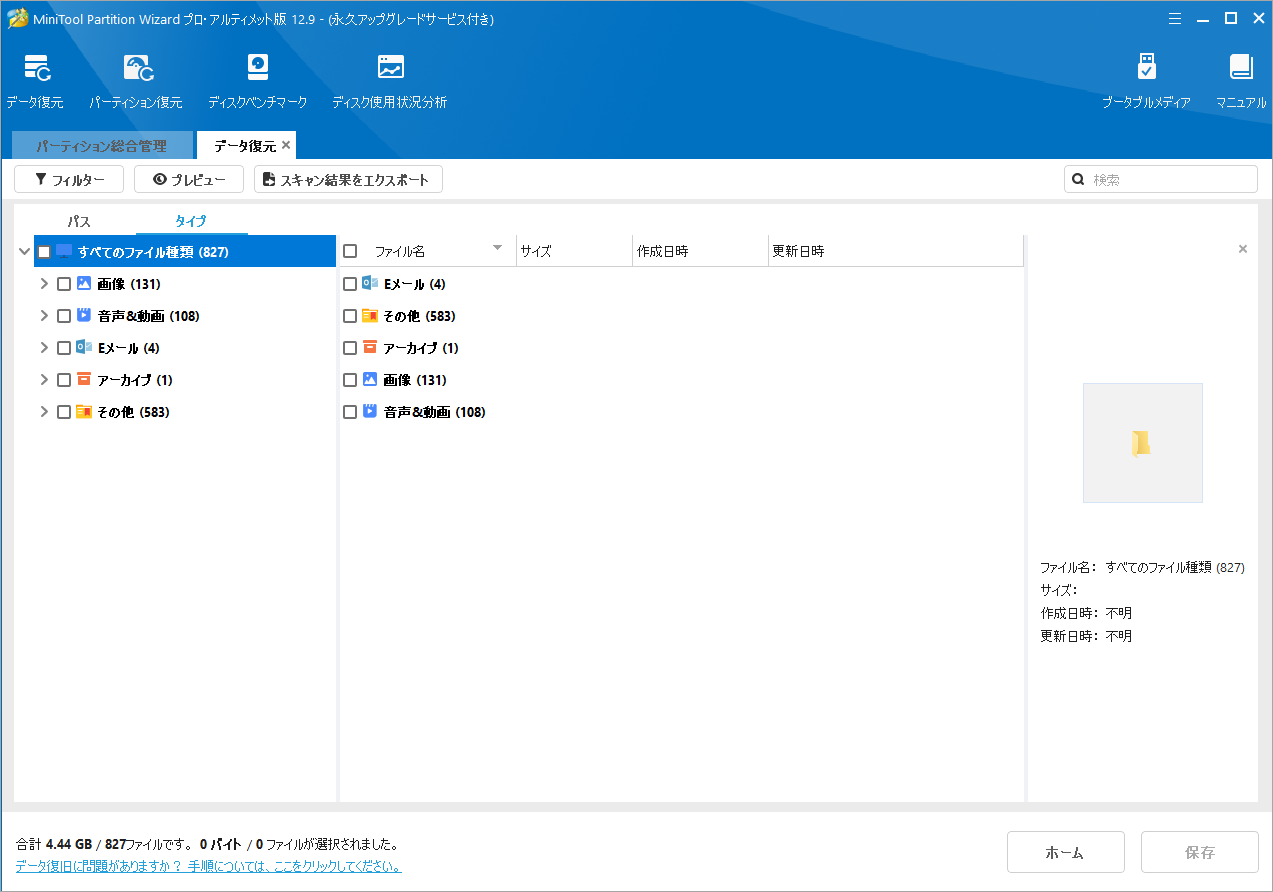Select the データ復元 tab

pos(245,146)
